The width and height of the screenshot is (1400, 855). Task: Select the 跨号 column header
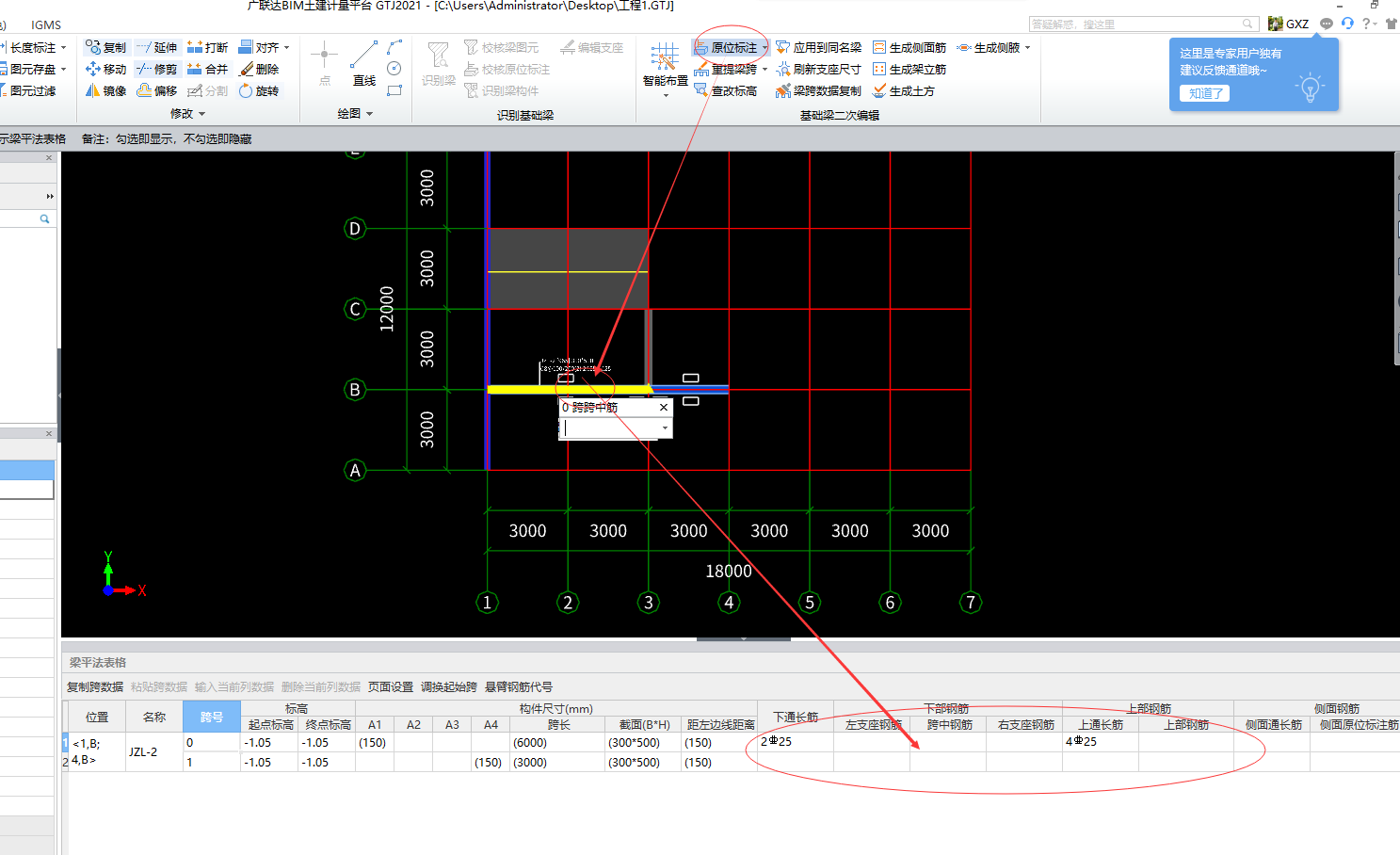212,717
